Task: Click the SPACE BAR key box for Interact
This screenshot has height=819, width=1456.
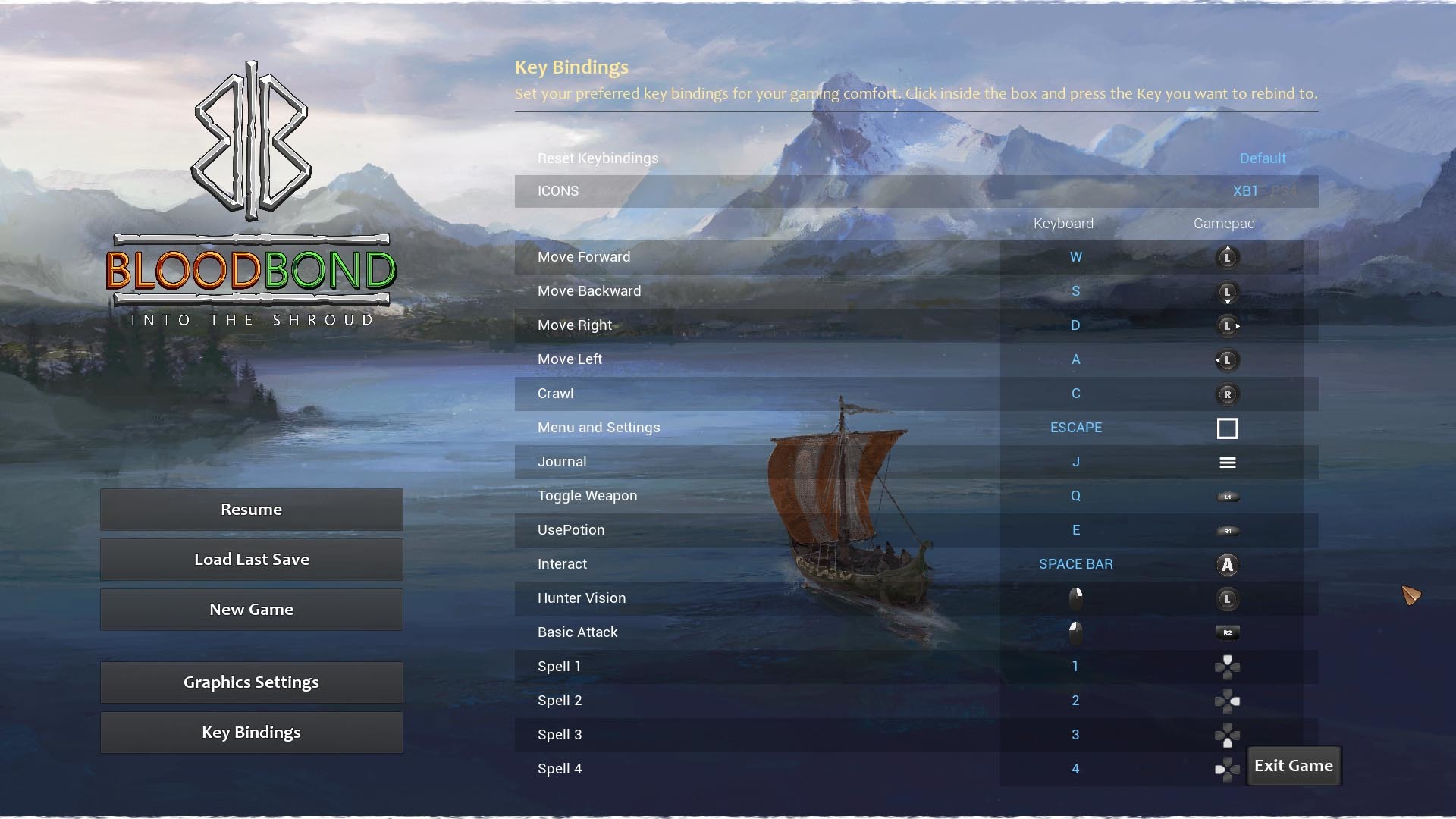Action: point(1075,564)
